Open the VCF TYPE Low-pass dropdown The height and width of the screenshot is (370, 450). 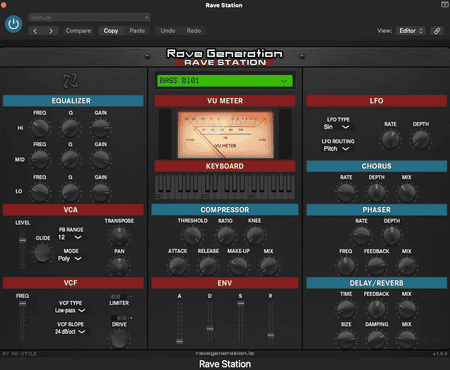tap(70, 310)
